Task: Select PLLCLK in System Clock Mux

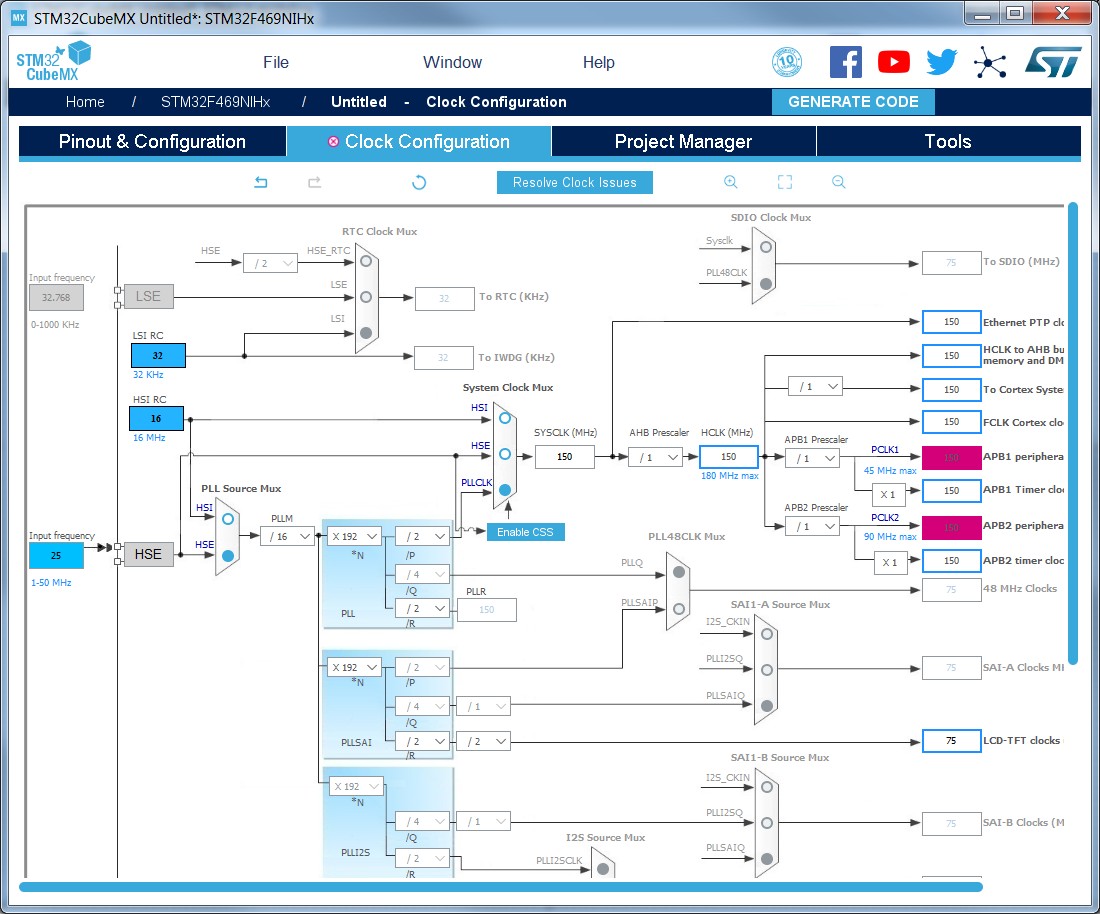Action: (x=505, y=490)
